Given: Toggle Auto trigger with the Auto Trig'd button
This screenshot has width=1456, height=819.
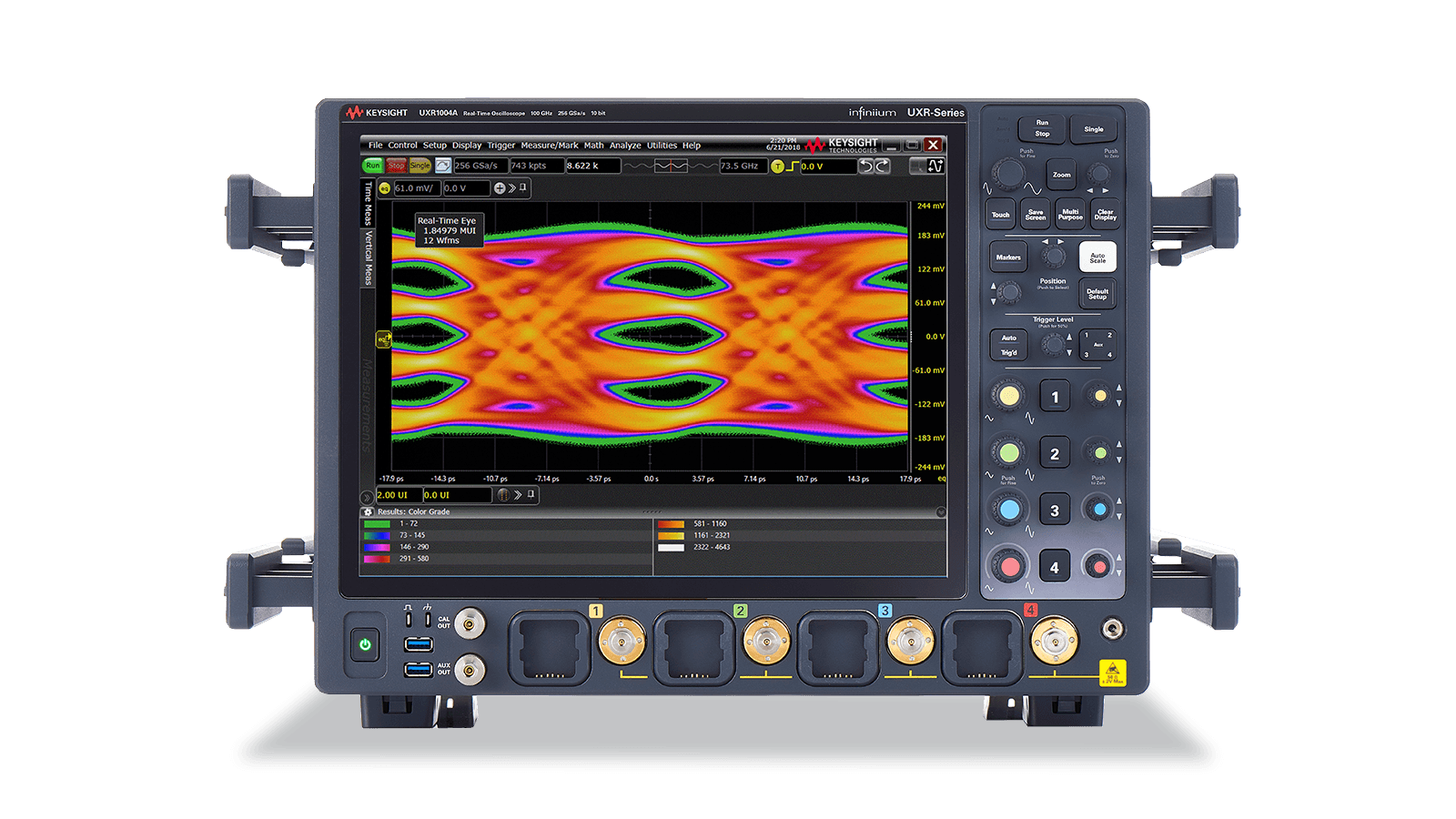Looking at the screenshot, I should tap(1008, 344).
